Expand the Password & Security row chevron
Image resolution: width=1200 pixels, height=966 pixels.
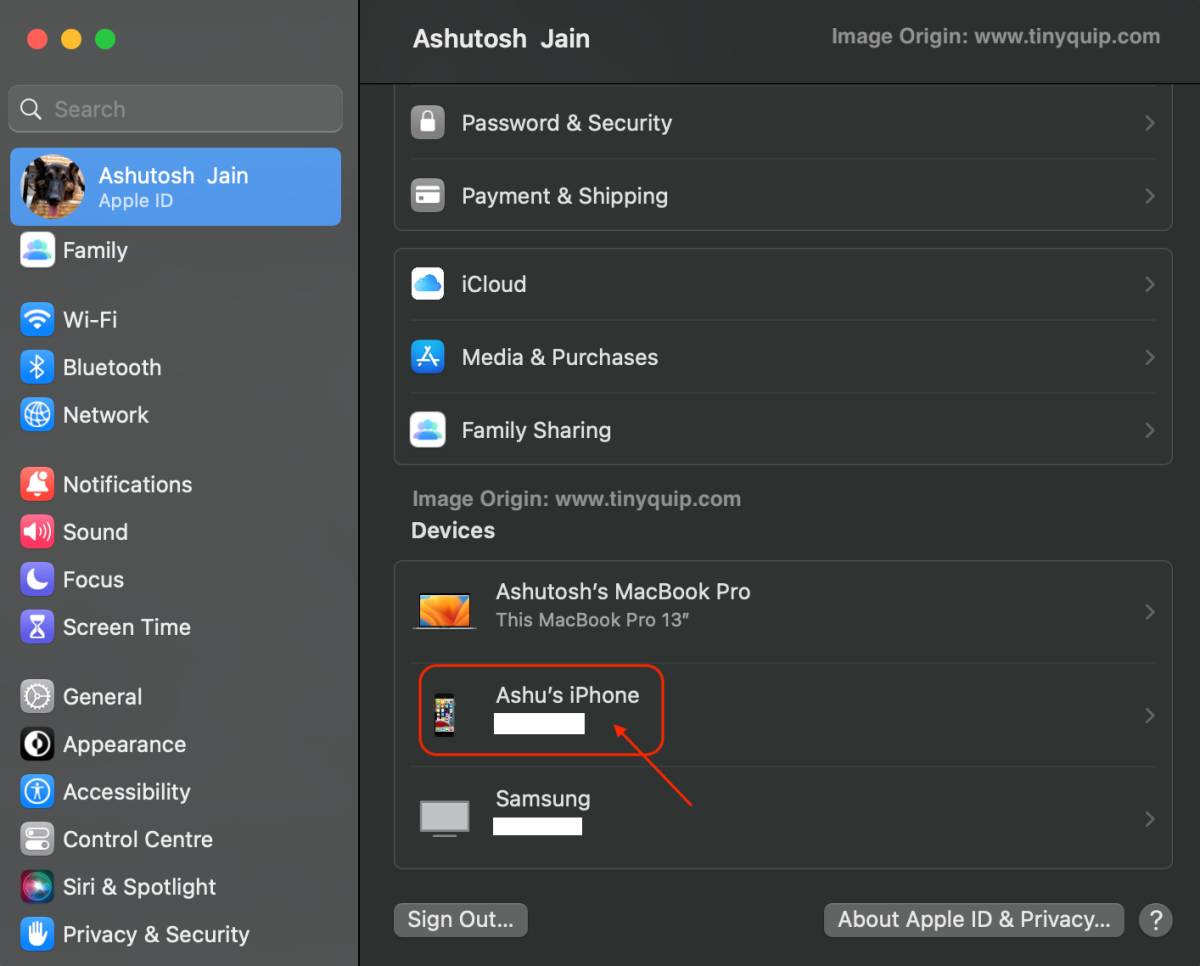pyautogui.click(x=1149, y=123)
